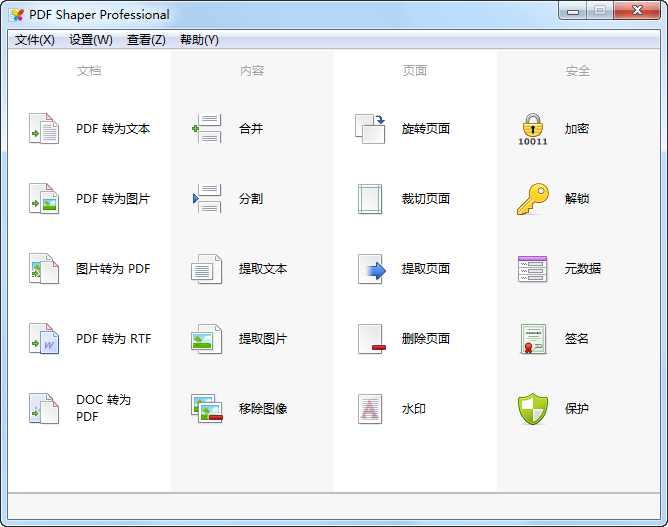Viewport: 668px width, 527px height.
Task: Open the 帮助(Y) menu
Action: [199, 40]
